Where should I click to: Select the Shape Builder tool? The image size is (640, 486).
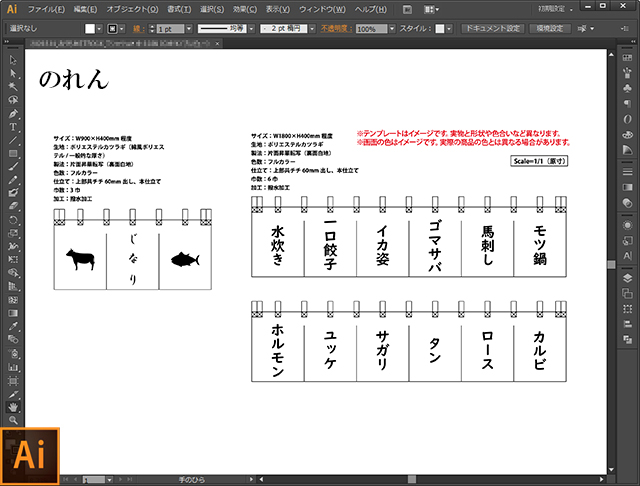coord(13,273)
